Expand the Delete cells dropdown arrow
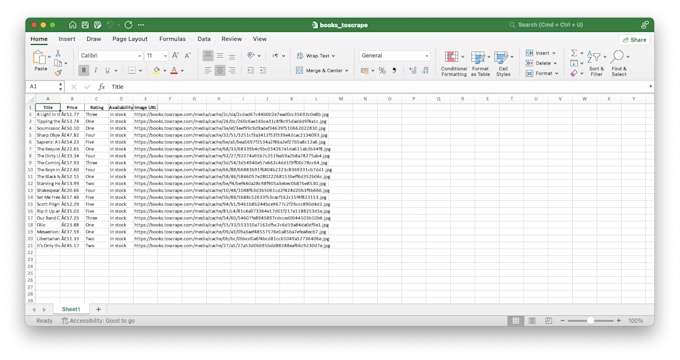 (555, 63)
